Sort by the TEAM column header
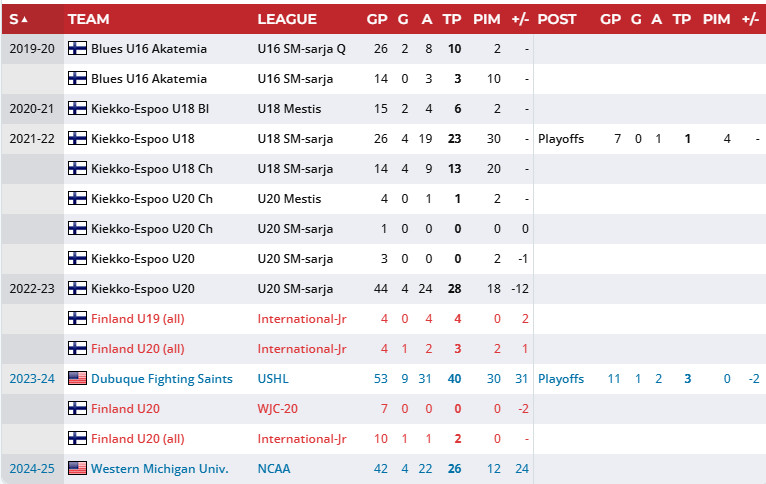The height and width of the screenshot is (484, 766). 88,19
